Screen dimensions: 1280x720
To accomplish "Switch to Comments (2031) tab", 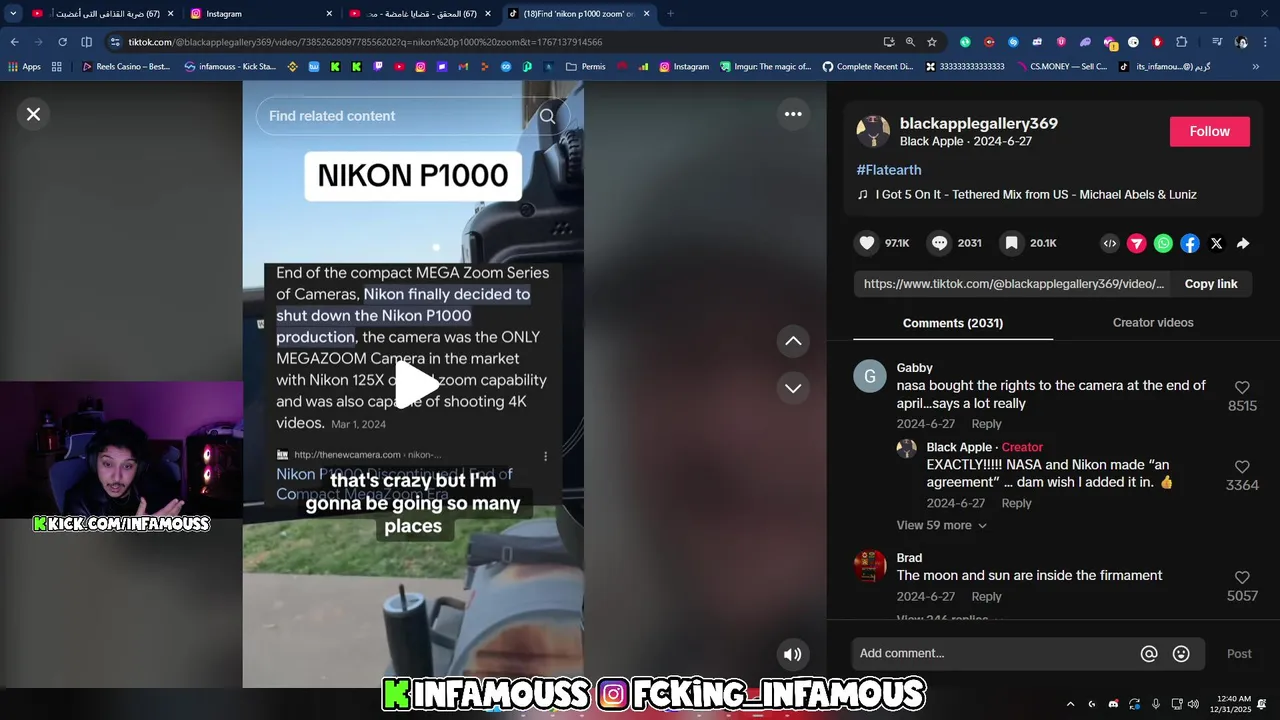I will [953, 323].
